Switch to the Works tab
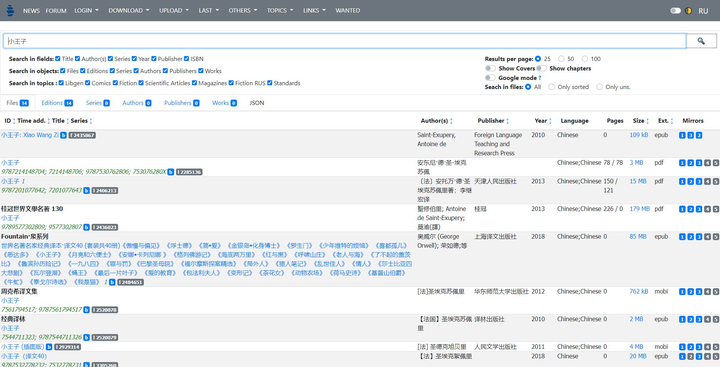The width and height of the screenshot is (720, 367). coord(225,103)
